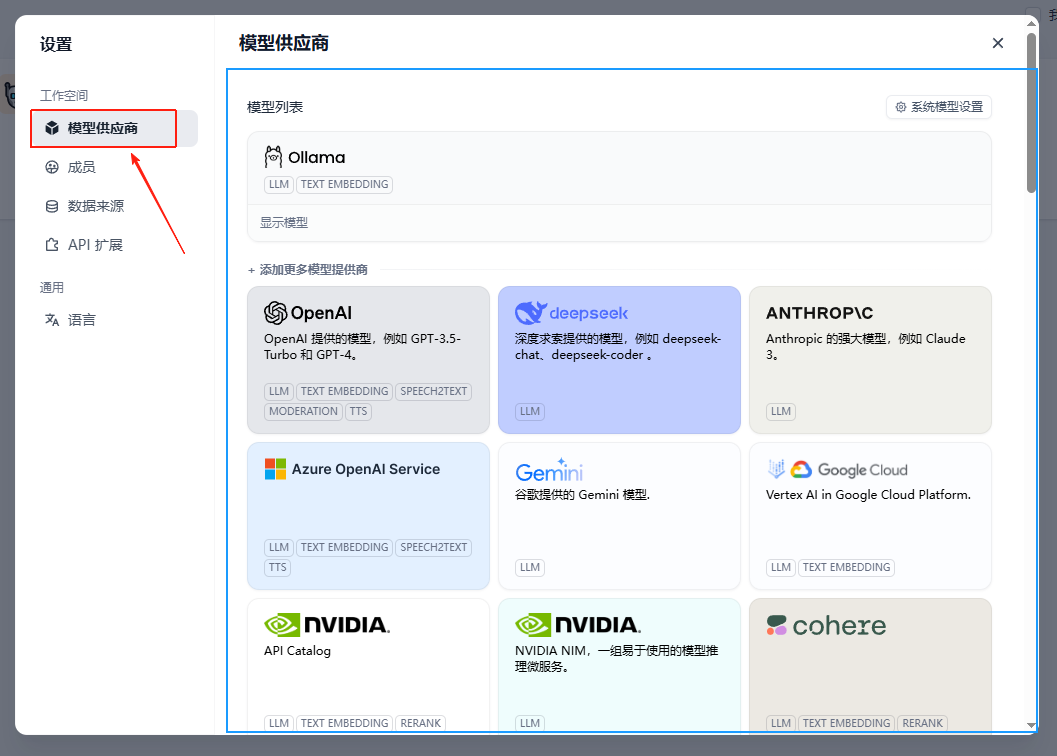
Task: Click the OpenAI logo icon
Action: click(x=276, y=313)
